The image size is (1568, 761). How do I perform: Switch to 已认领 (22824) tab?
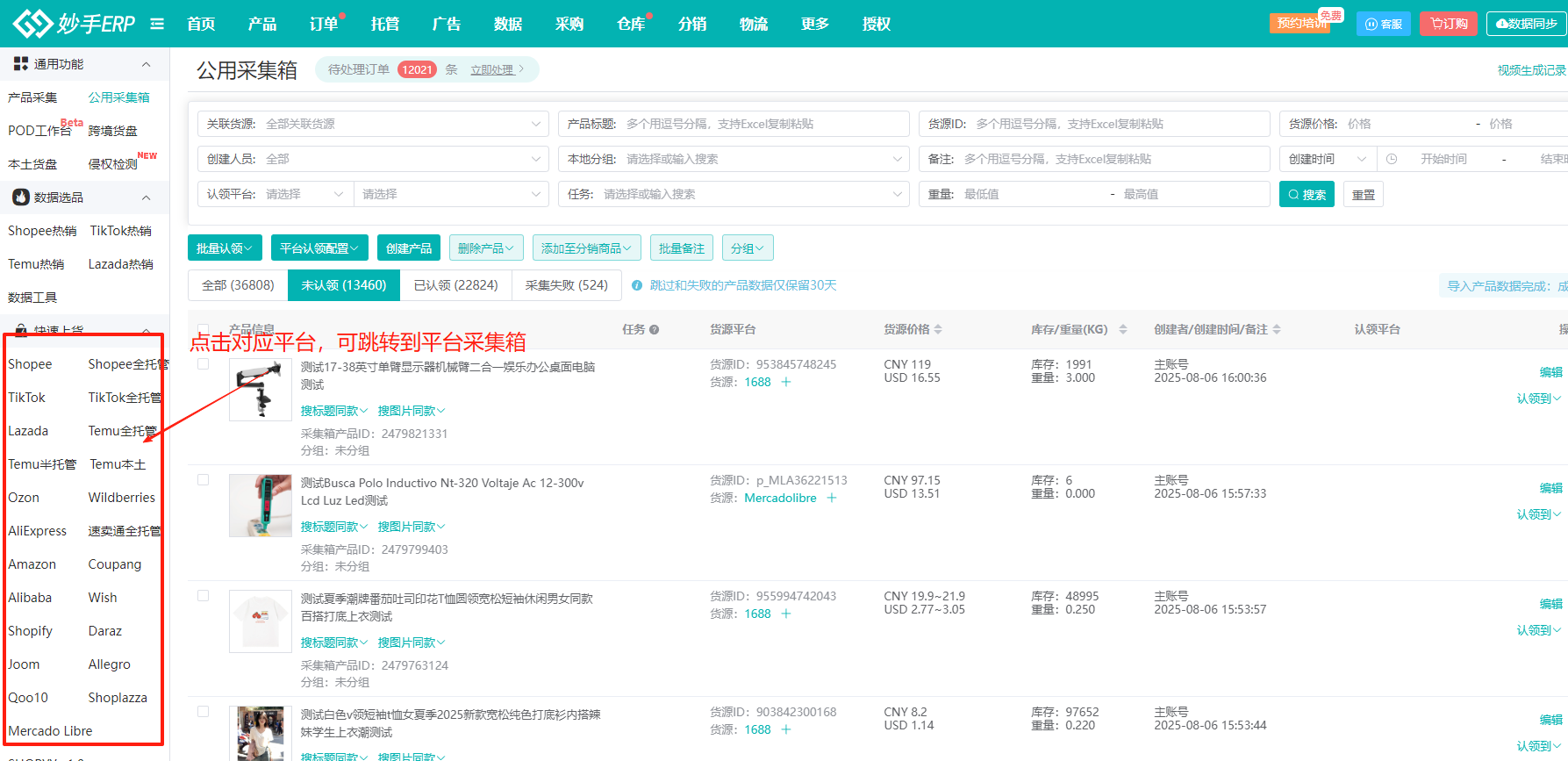(456, 285)
